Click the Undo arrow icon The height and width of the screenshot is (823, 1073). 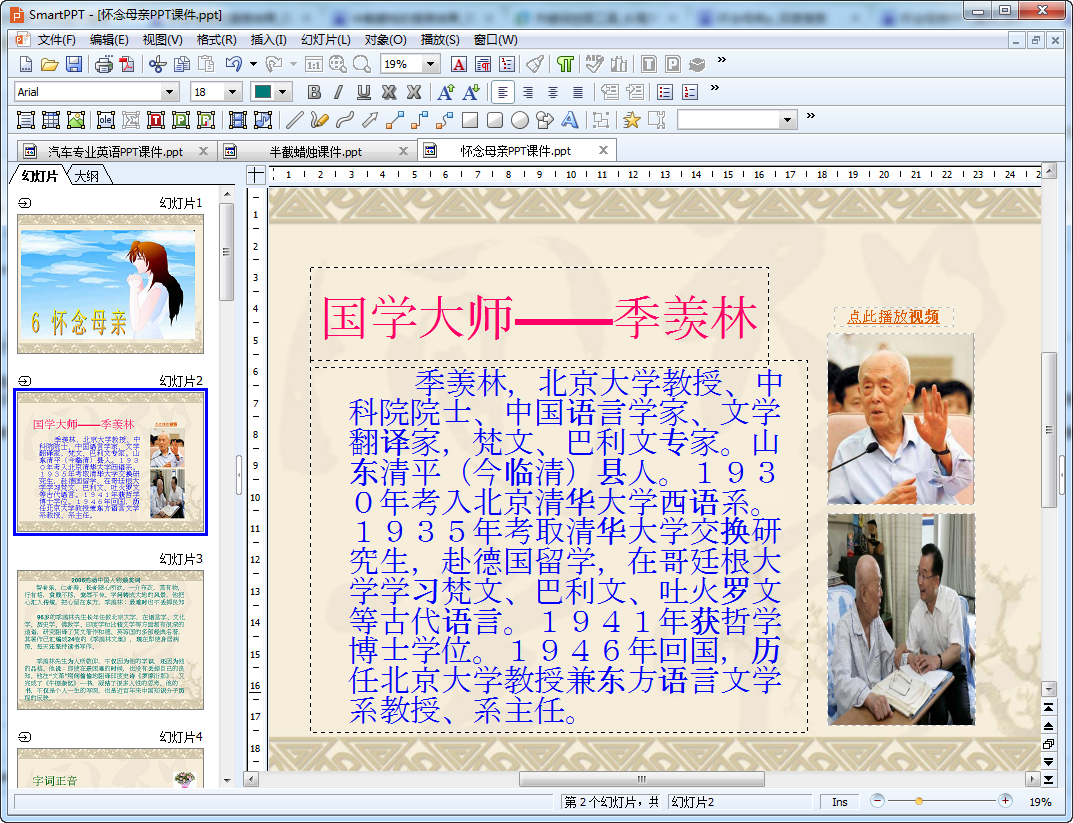(234, 64)
